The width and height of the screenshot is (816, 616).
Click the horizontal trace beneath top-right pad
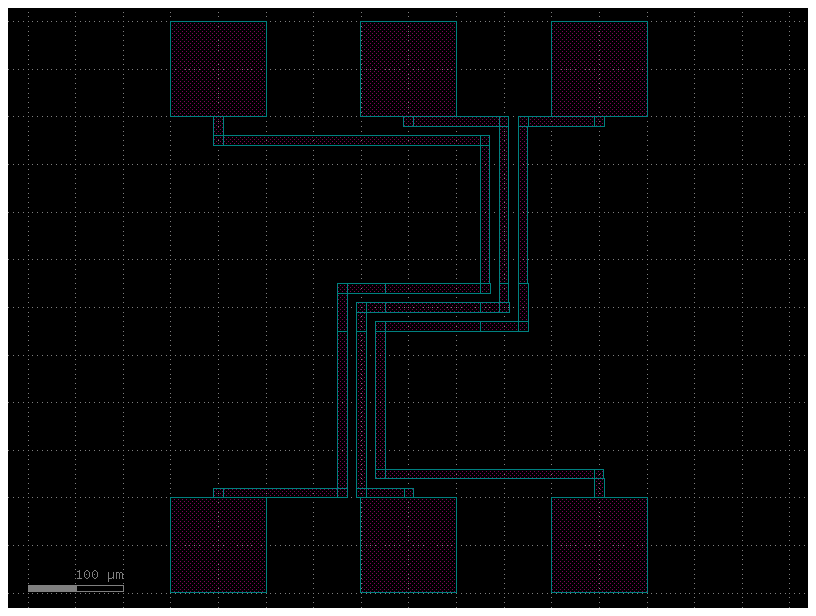tap(562, 122)
